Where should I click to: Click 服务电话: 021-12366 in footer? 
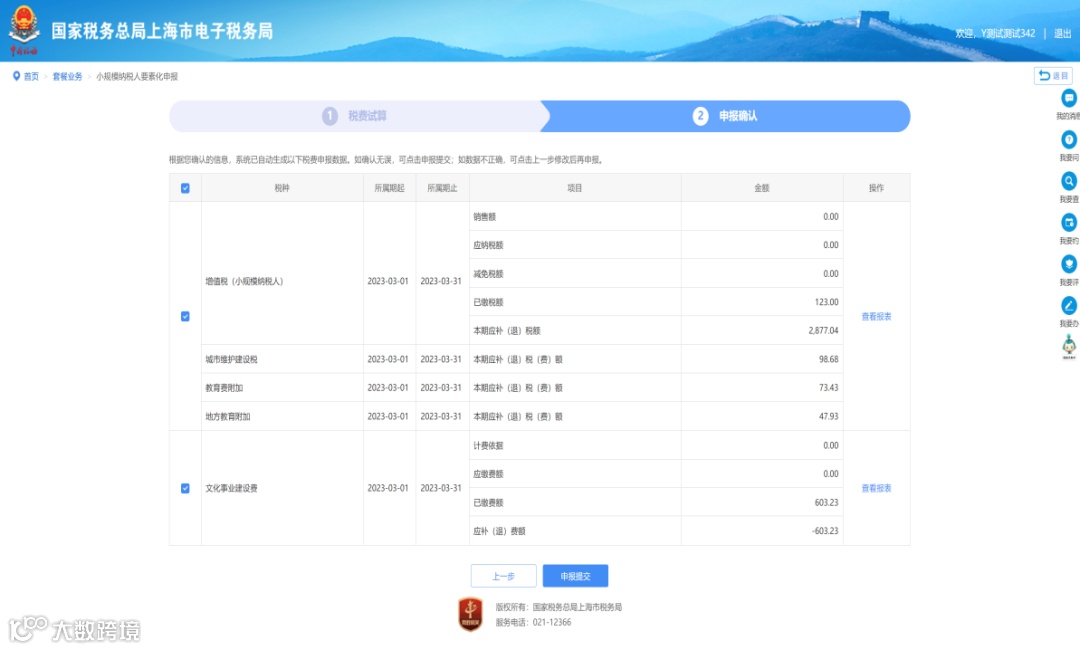pos(533,622)
